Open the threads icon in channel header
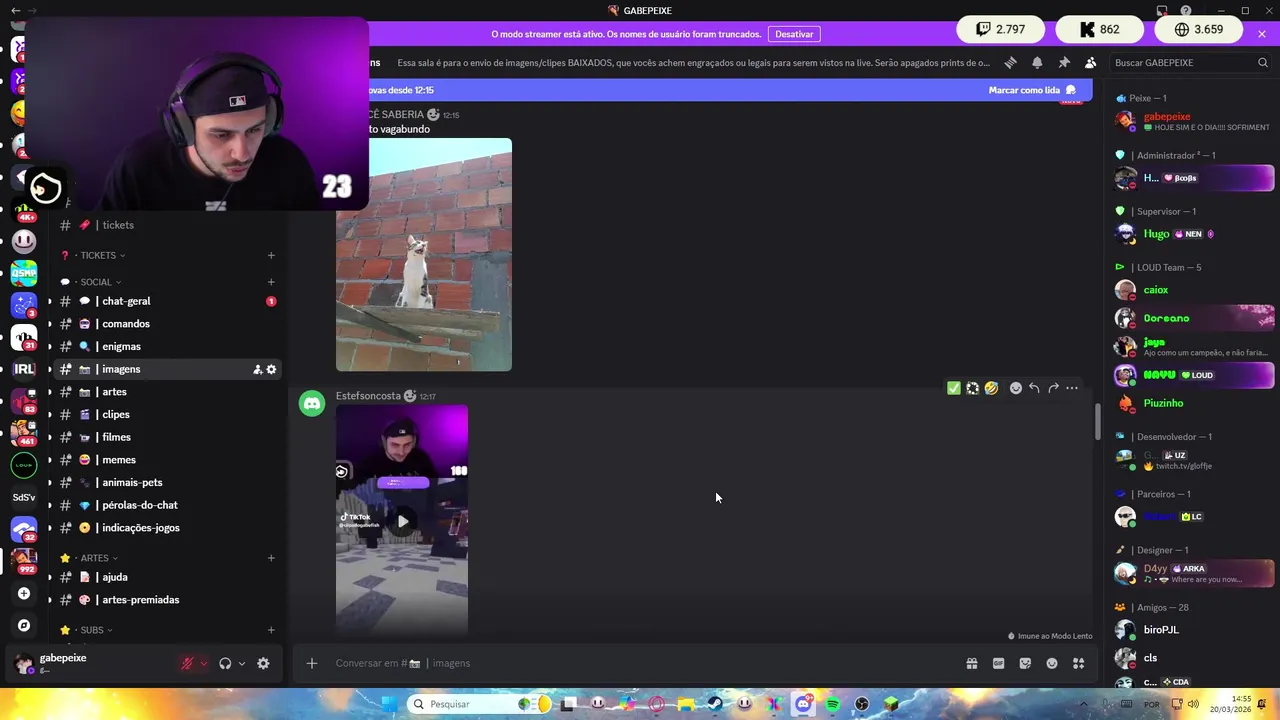This screenshot has height=720, width=1280. point(1011,62)
